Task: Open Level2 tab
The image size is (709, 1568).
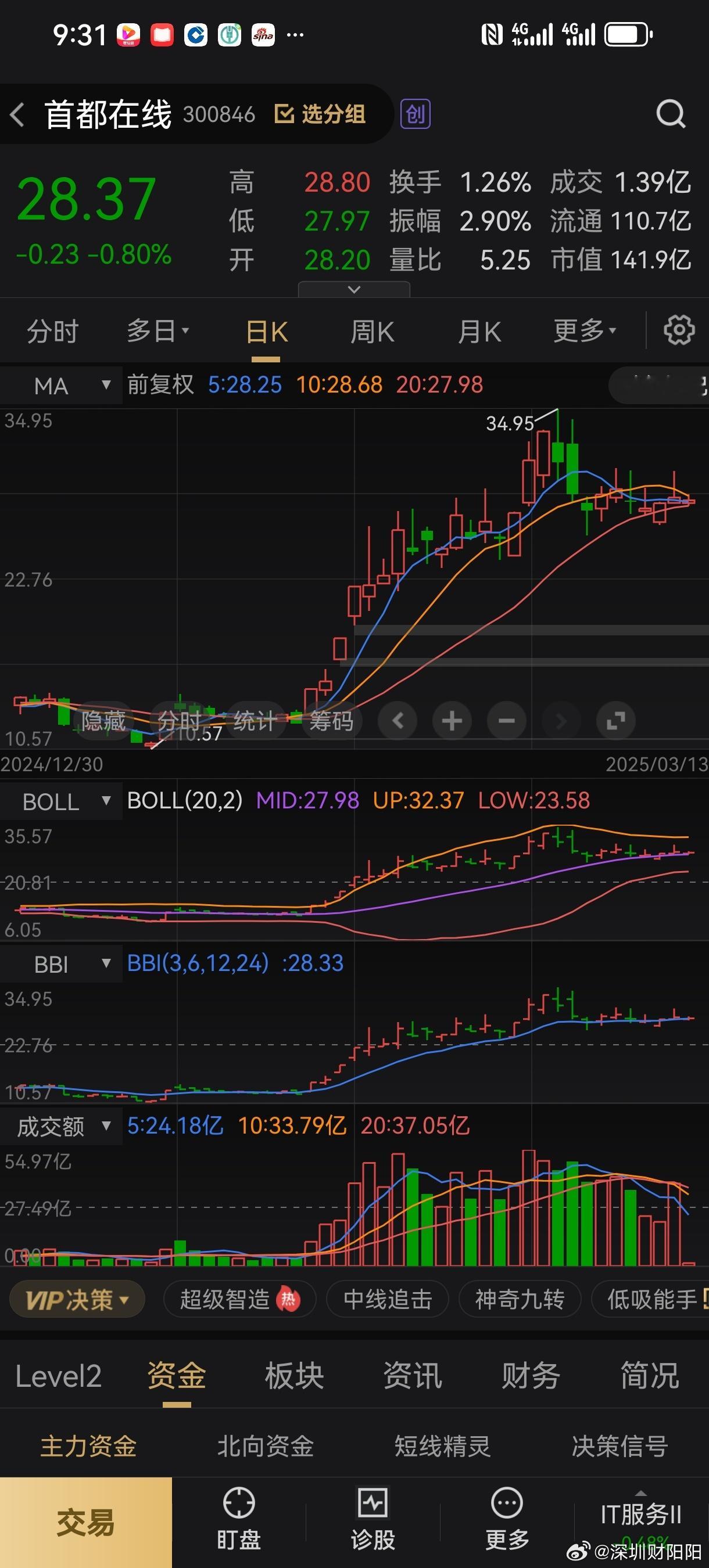Action: click(x=59, y=1377)
